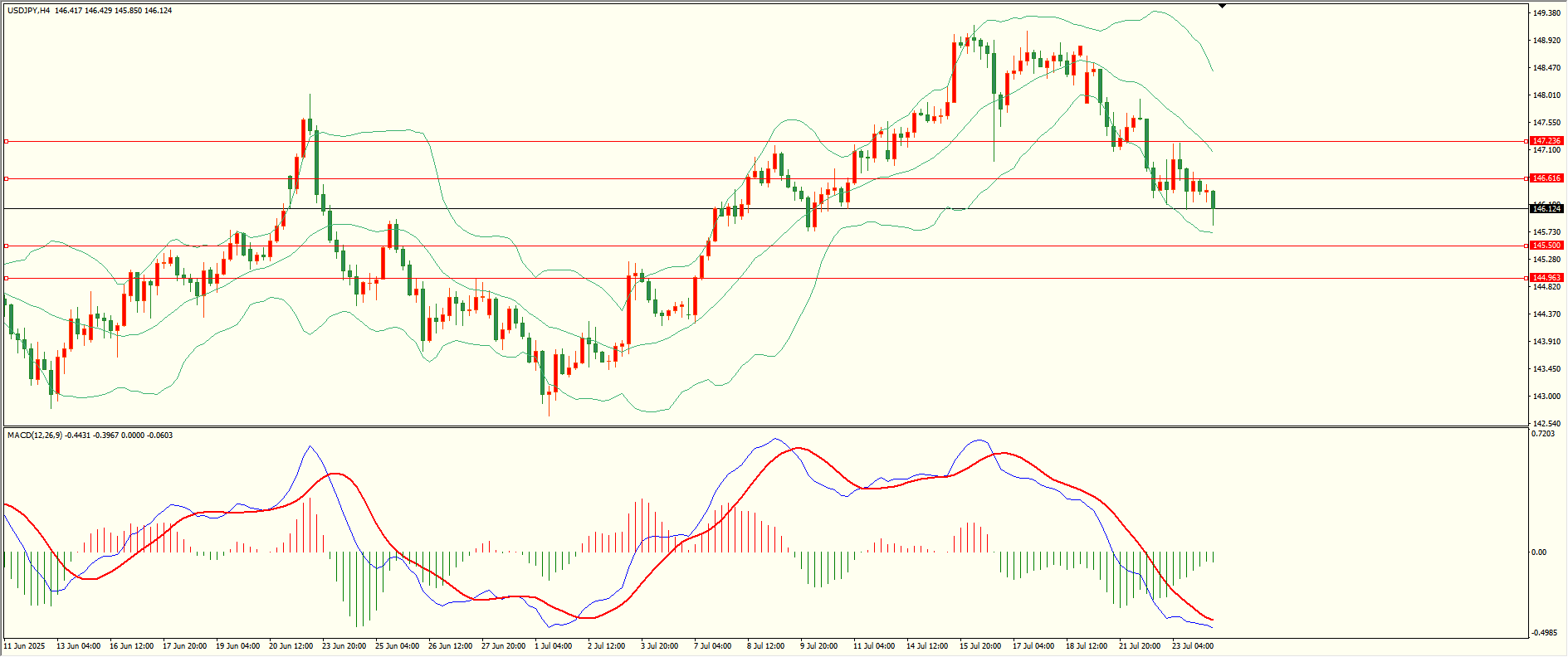Click the left anchor of the 145.500 line

(6, 246)
